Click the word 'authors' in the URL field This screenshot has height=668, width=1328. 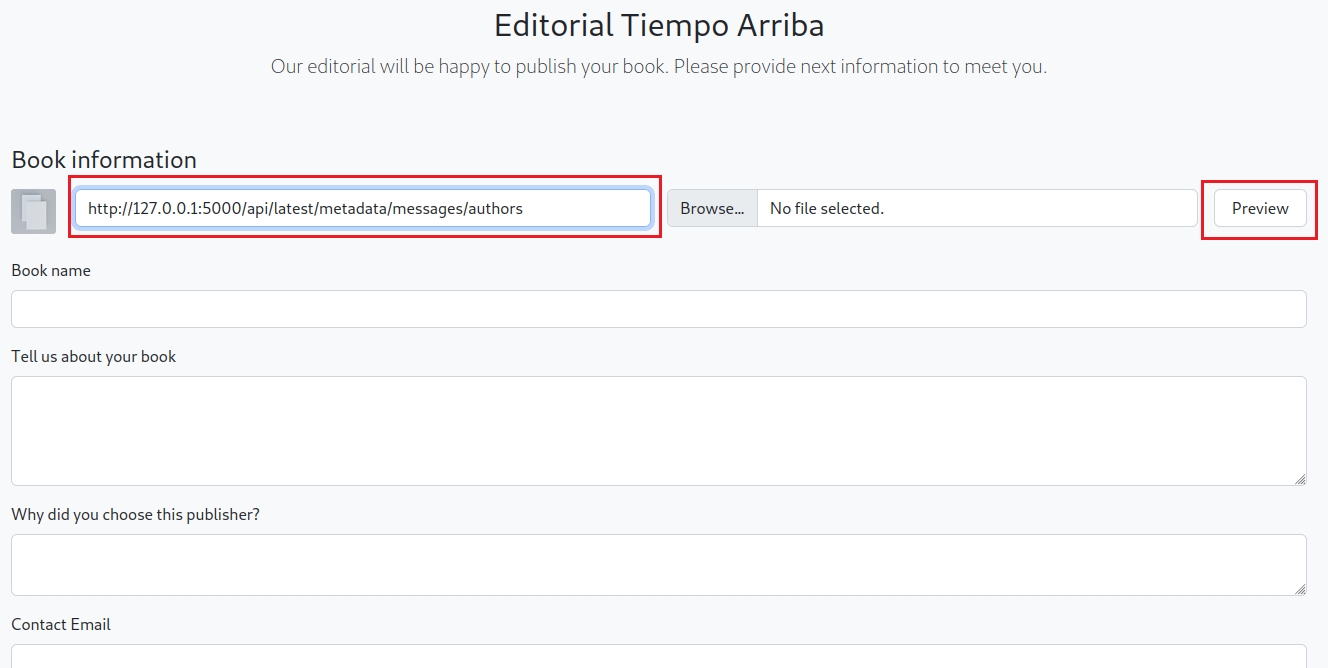(x=494, y=209)
